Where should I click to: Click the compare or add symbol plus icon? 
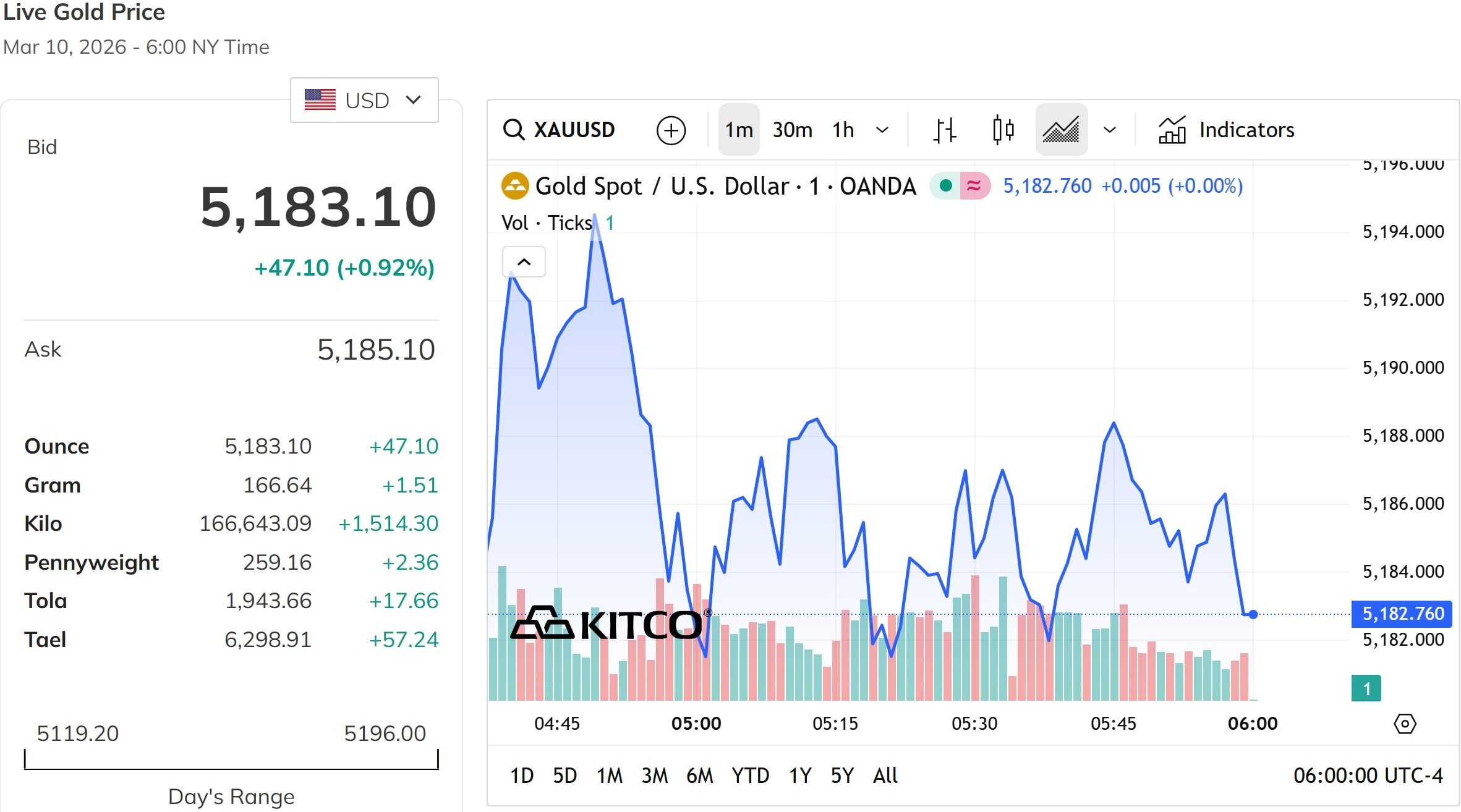[x=671, y=130]
